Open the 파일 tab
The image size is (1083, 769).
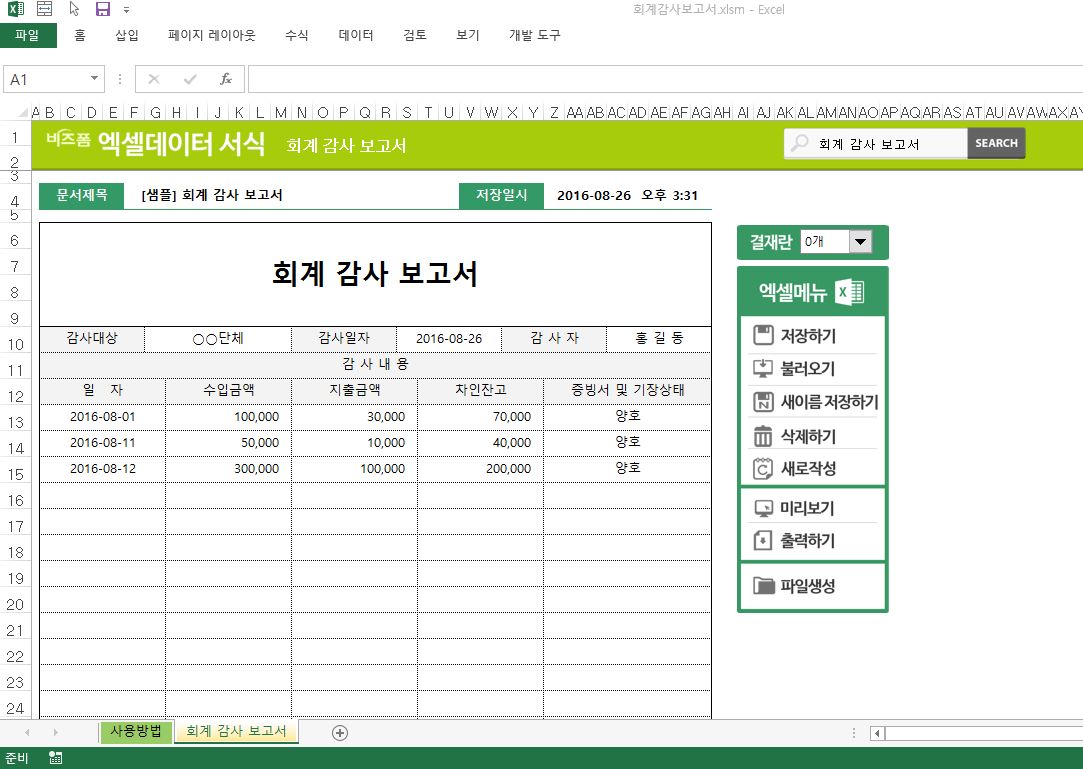coord(28,35)
